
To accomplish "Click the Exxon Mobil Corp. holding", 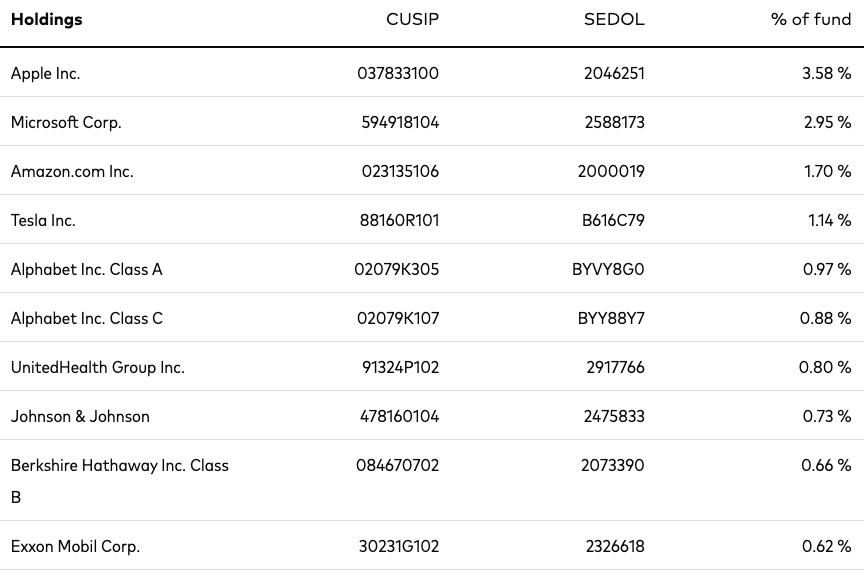I will (75, 547).
